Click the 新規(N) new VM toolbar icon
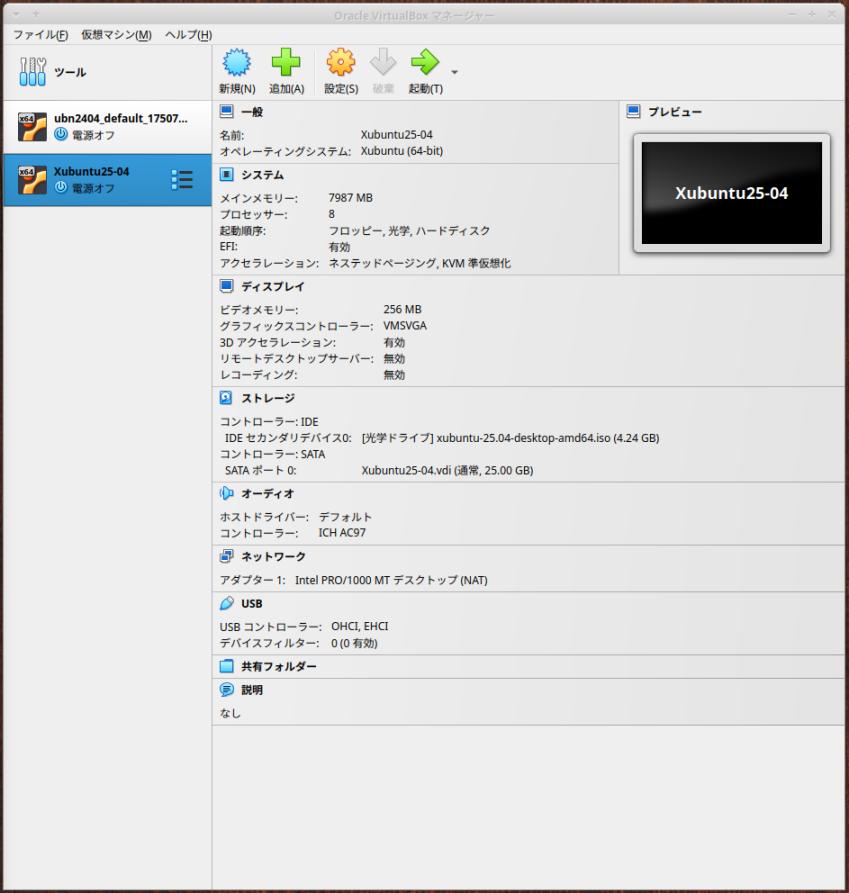Screen dimensions: 849x893 tap(237, 62)
